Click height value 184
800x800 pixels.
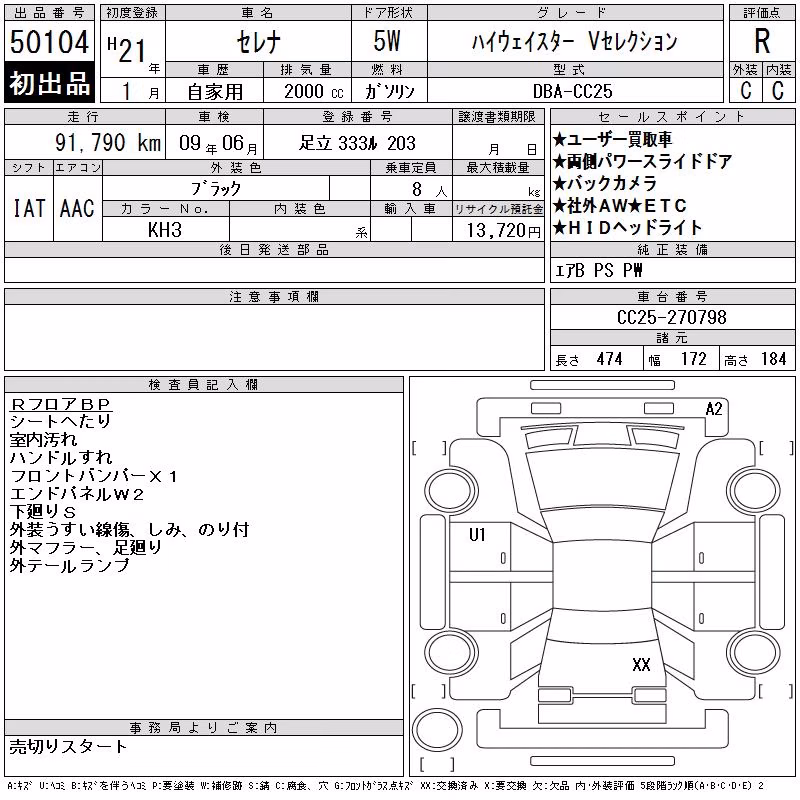click(773, 359)
